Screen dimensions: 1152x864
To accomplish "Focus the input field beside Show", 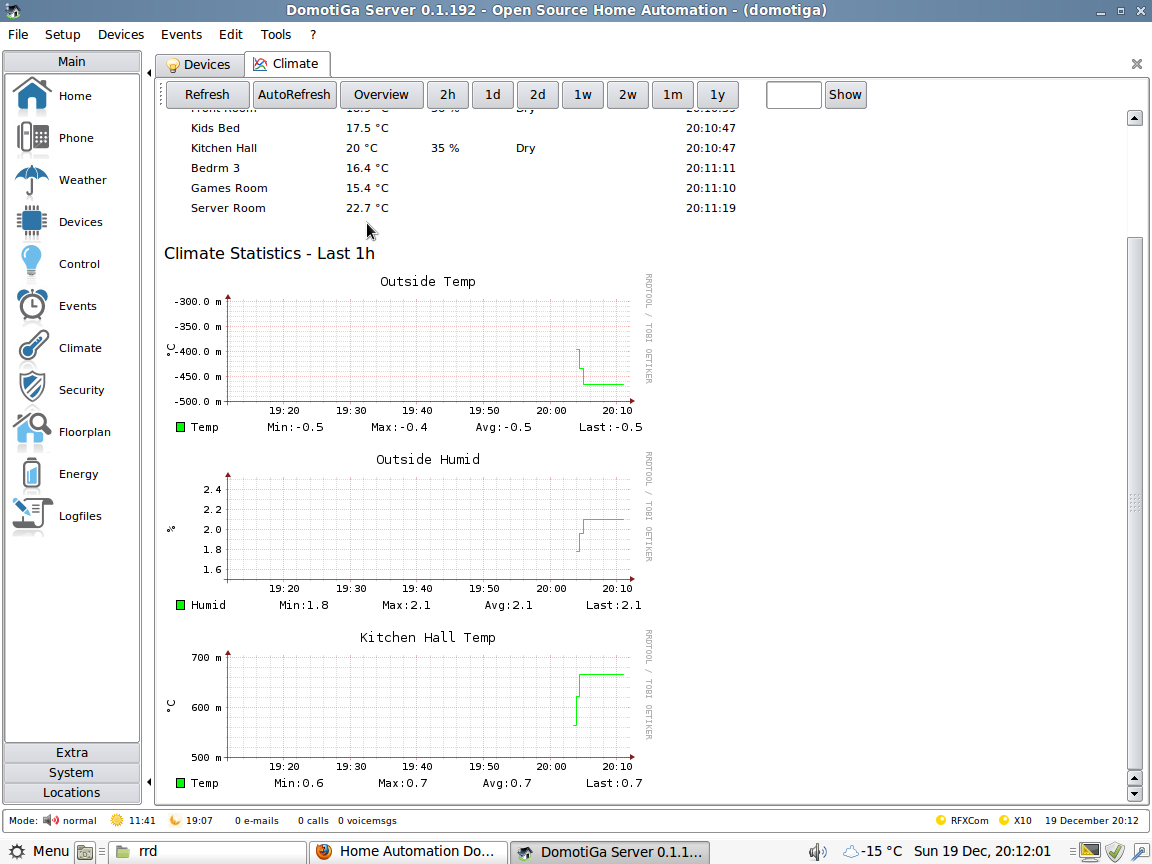I will (793, 95).
